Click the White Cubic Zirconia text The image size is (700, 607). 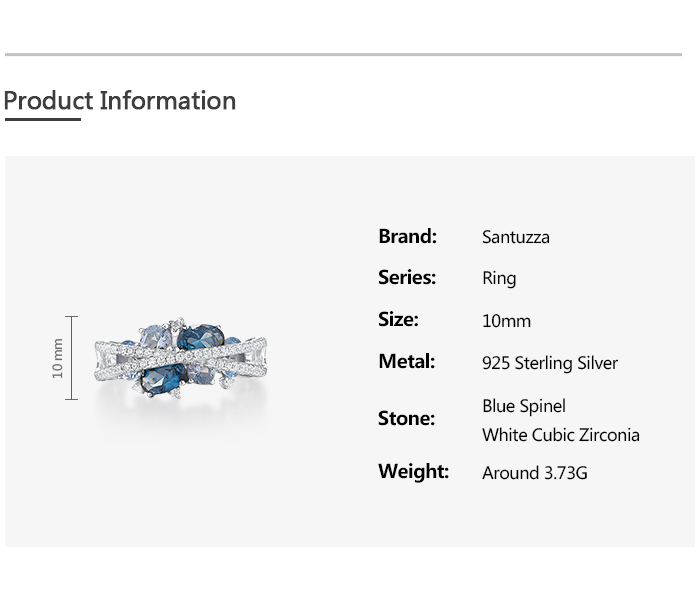[x=560, y=435]
